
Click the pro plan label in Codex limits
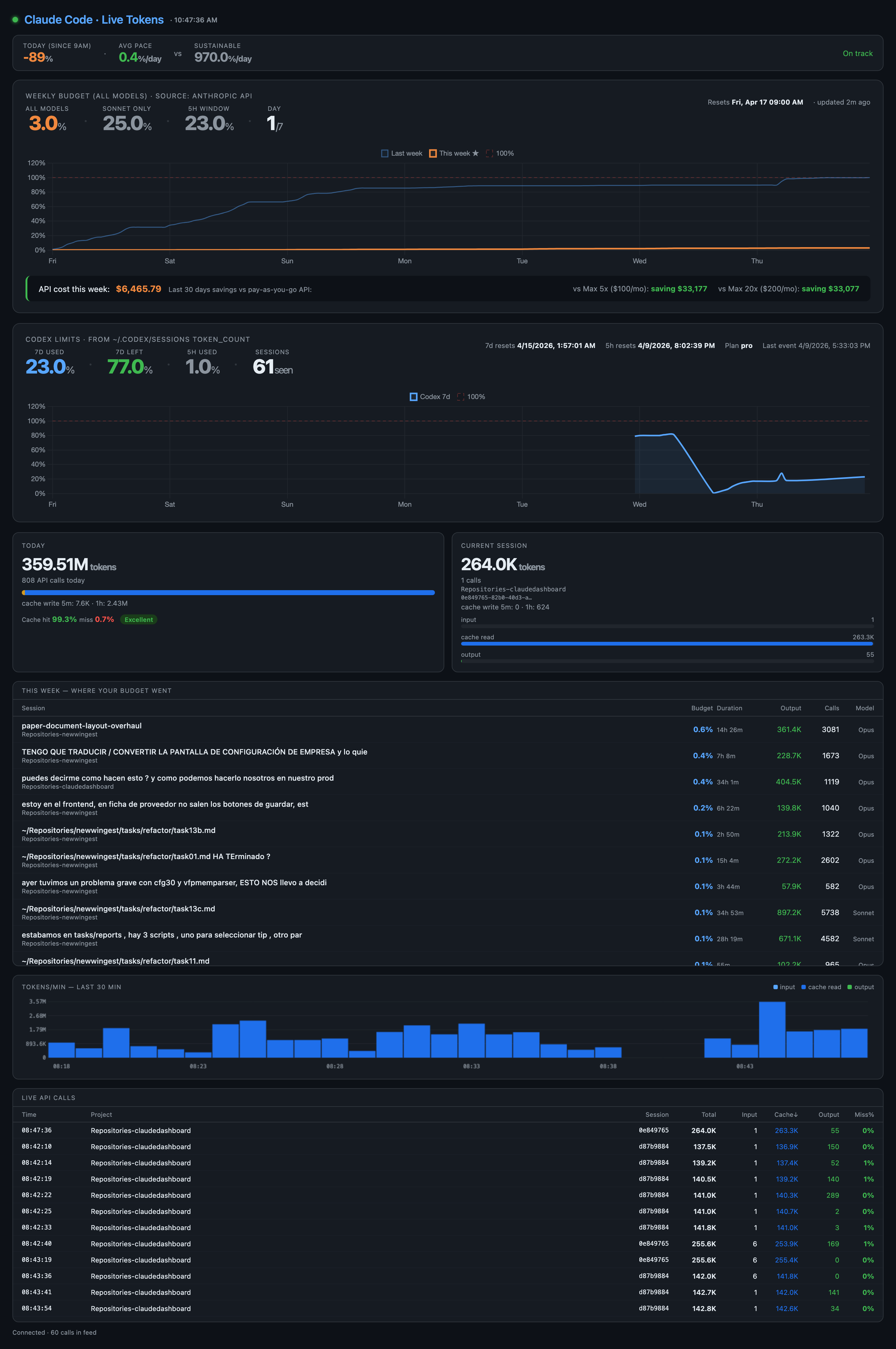pos(747,345)
